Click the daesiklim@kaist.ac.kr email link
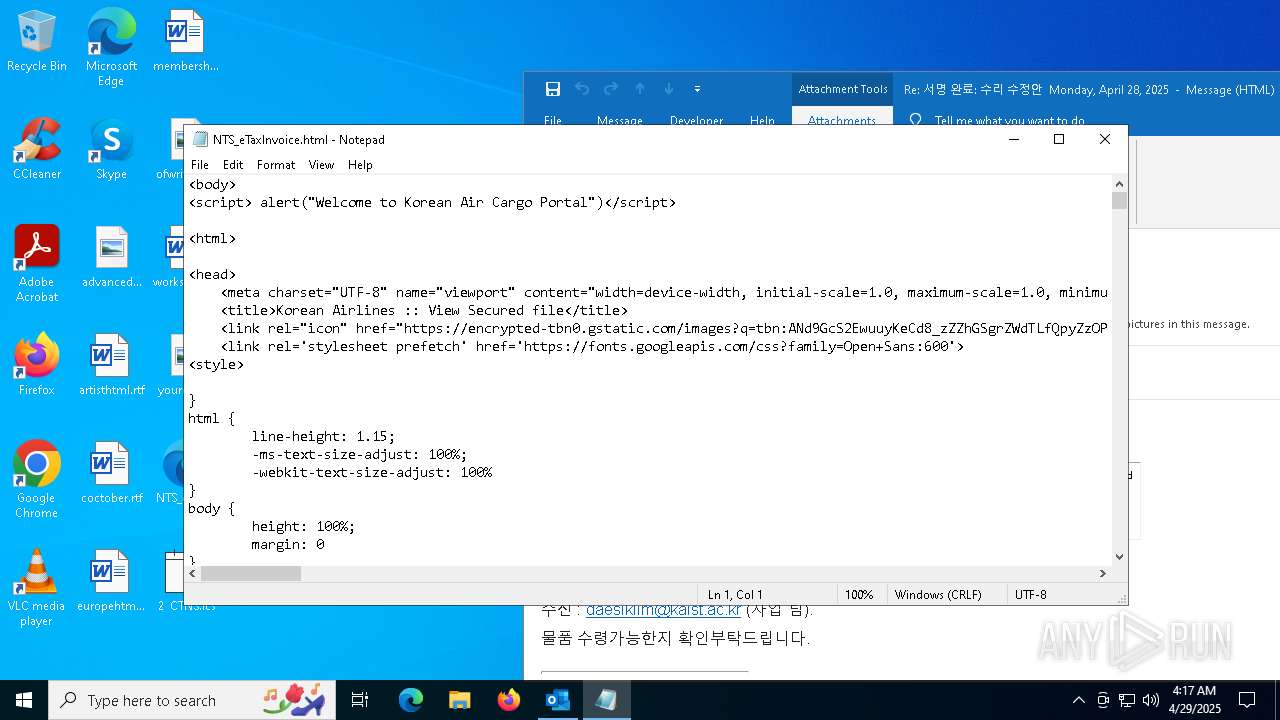 tap(663, 610)
